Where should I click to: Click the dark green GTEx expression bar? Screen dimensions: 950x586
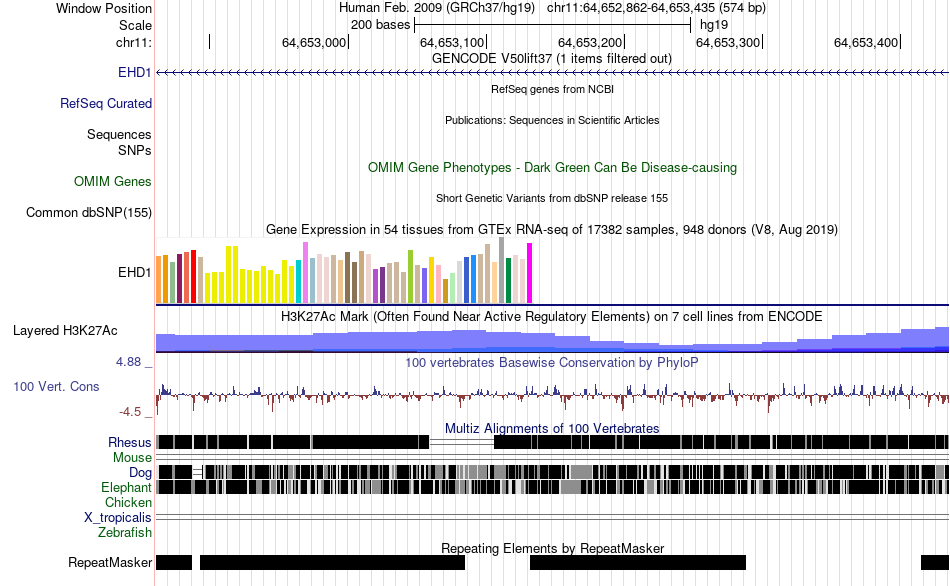click(x=508, y=281)
